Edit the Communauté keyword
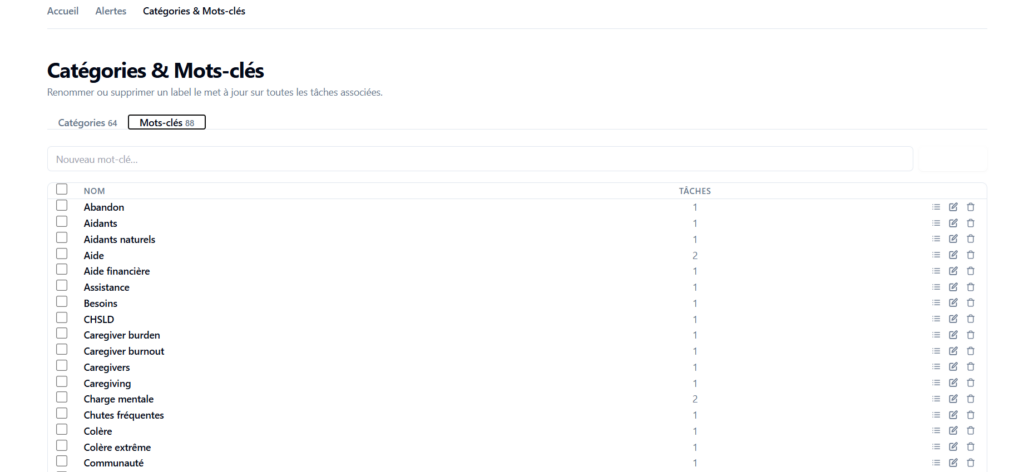Screen dimensions: 1024x472 (953, 463)
